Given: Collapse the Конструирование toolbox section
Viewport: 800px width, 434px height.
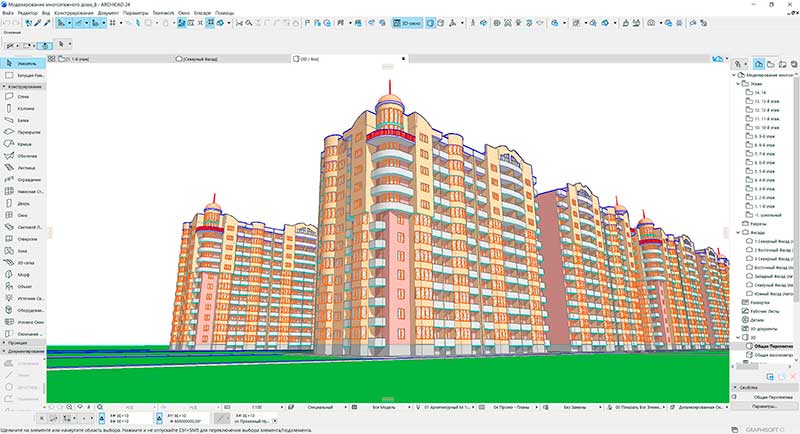Looking at the screenshot, I should 22,86.
